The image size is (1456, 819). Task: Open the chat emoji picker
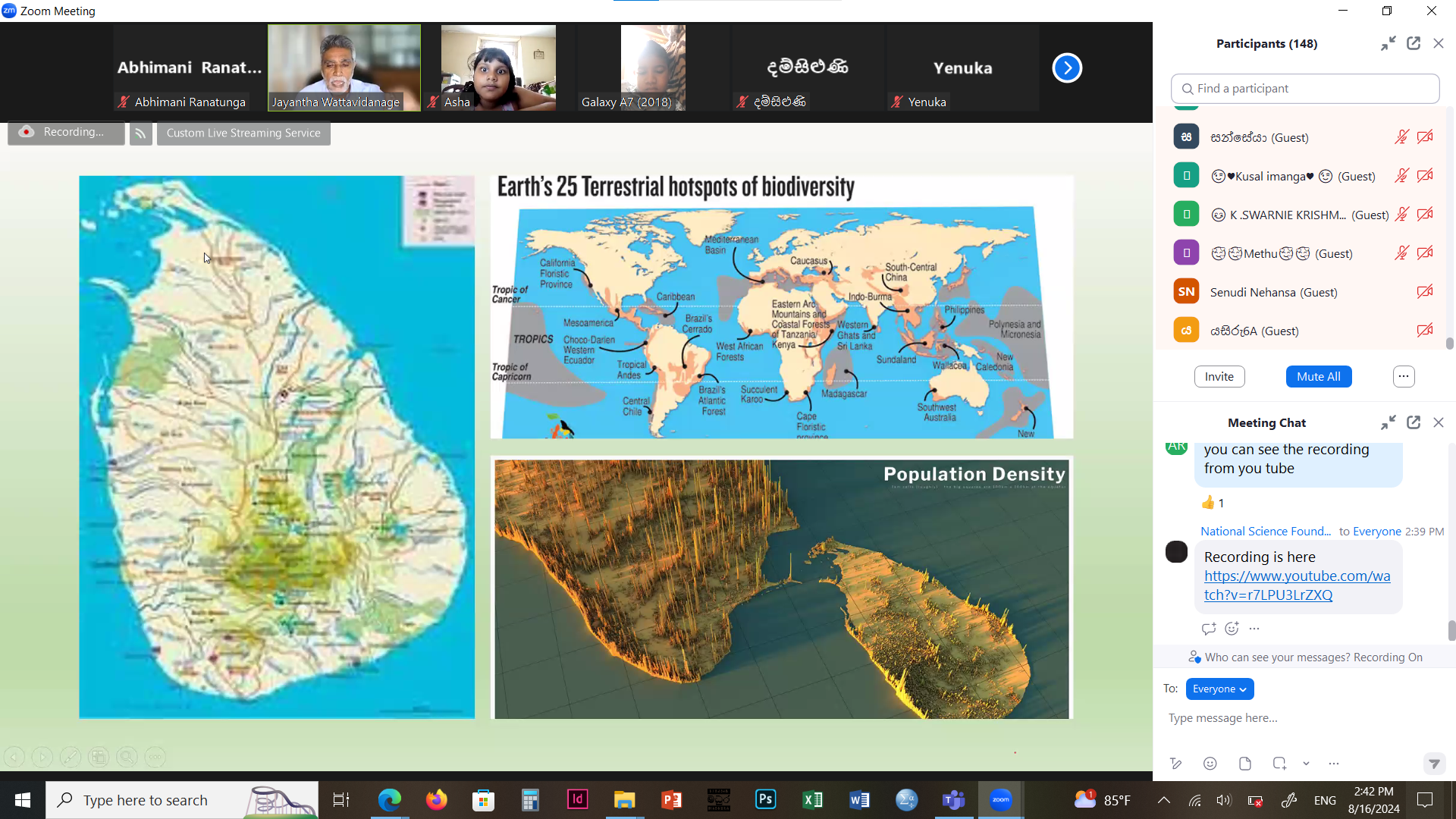coord(1210,764)
